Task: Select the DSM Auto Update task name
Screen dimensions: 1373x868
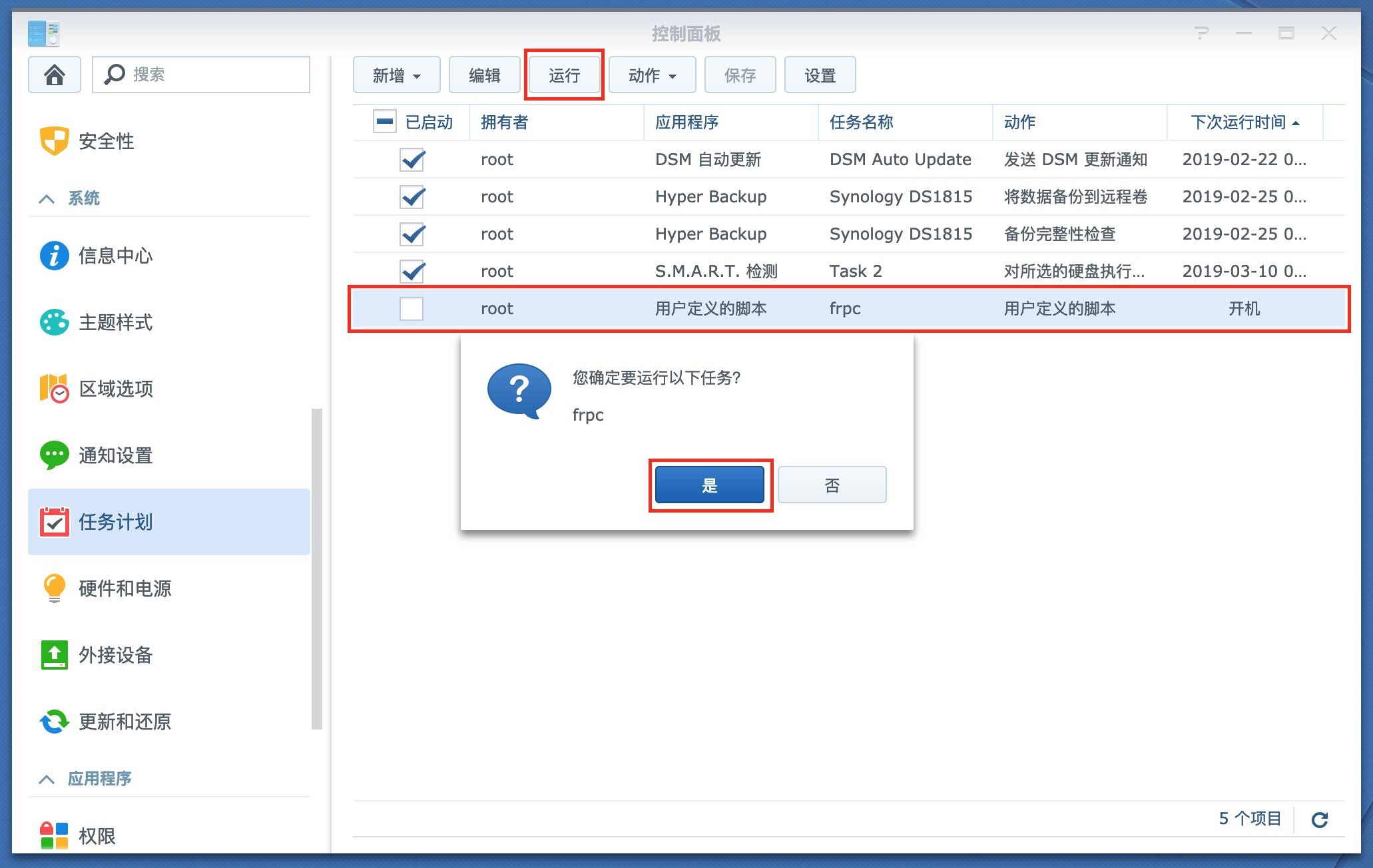Action: click(900, 160)
